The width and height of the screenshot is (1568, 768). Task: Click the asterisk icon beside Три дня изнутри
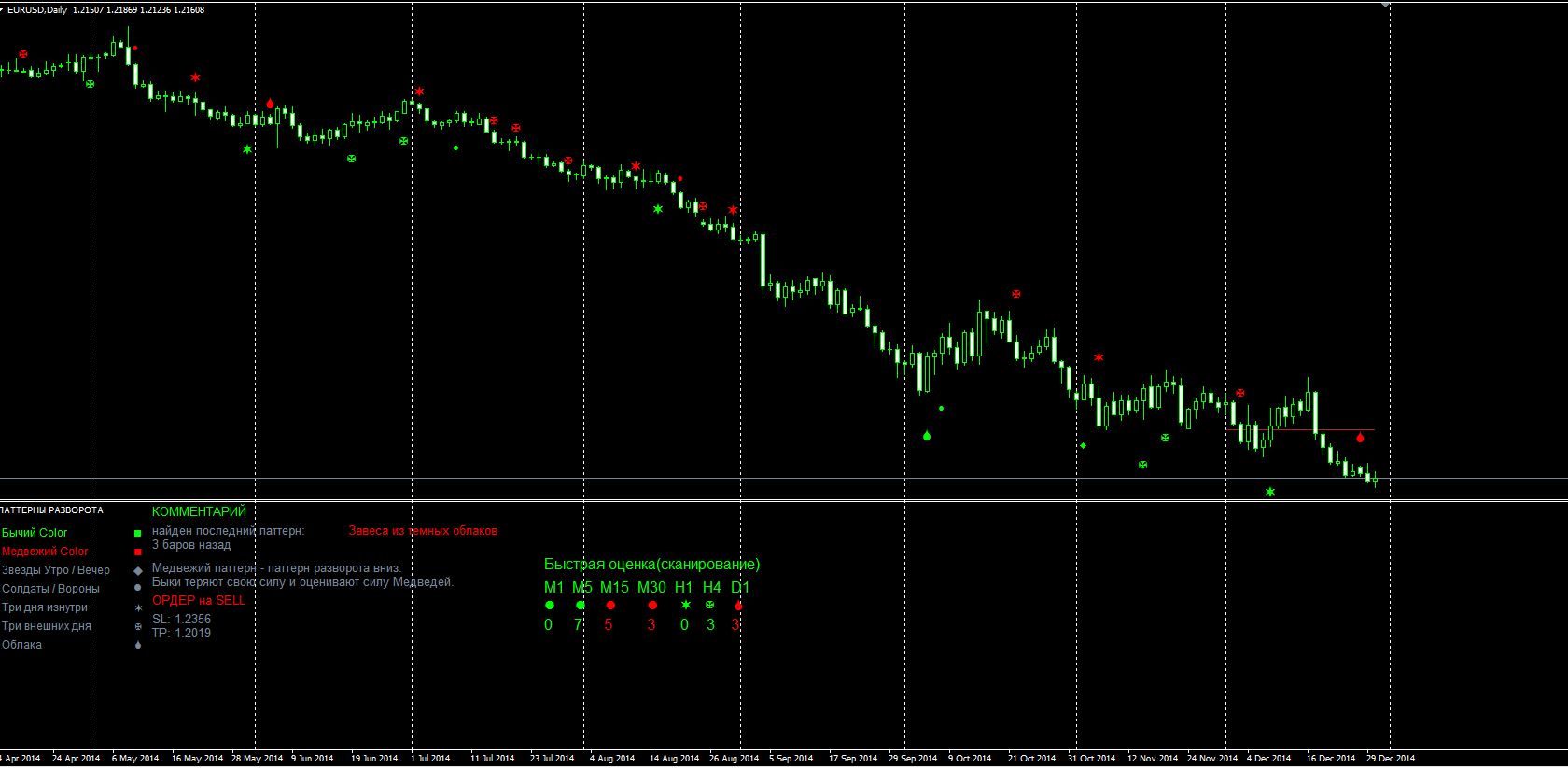pyautogui.click(x=138, y=607)
